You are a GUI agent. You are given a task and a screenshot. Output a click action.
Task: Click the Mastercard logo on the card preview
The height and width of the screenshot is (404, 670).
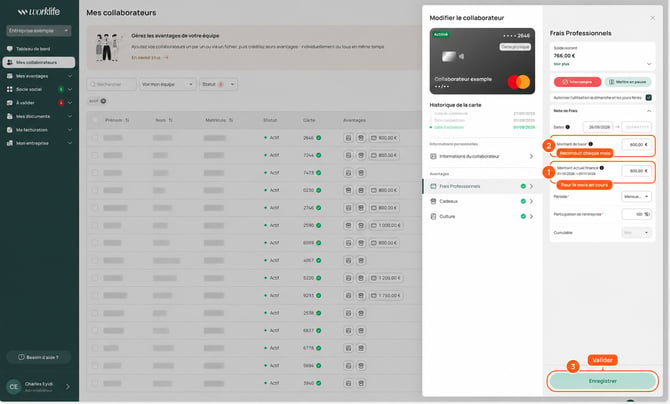tap(519, 82)
